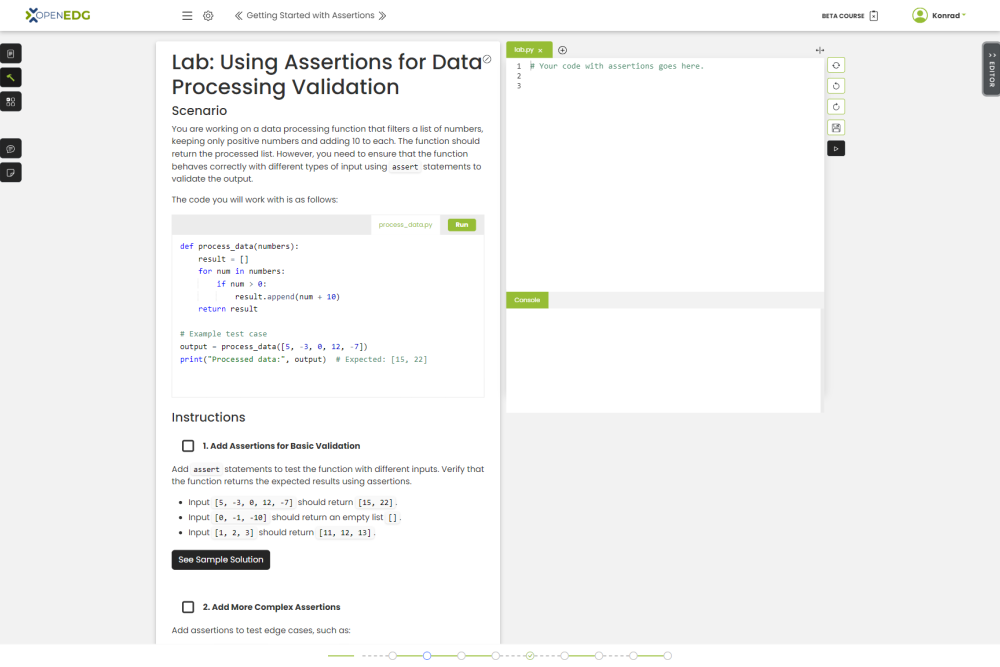Click the green Run button for process_data.py
Image resolution: width=1000 pixels, height=667 pixels.
pyautogui.click(x=461, y=225)
